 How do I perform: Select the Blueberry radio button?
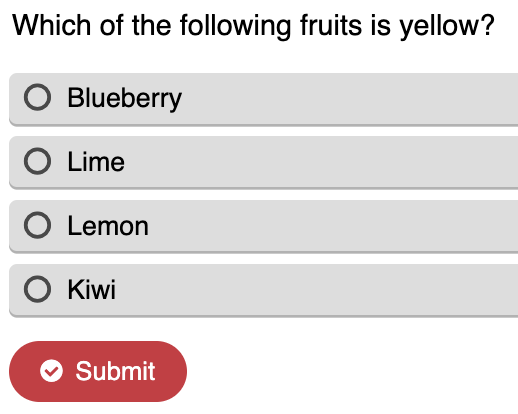point(37,97)
